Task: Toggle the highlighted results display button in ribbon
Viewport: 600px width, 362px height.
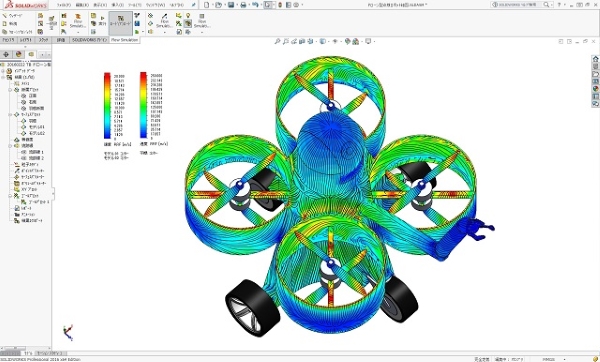Action: [188, 24]
